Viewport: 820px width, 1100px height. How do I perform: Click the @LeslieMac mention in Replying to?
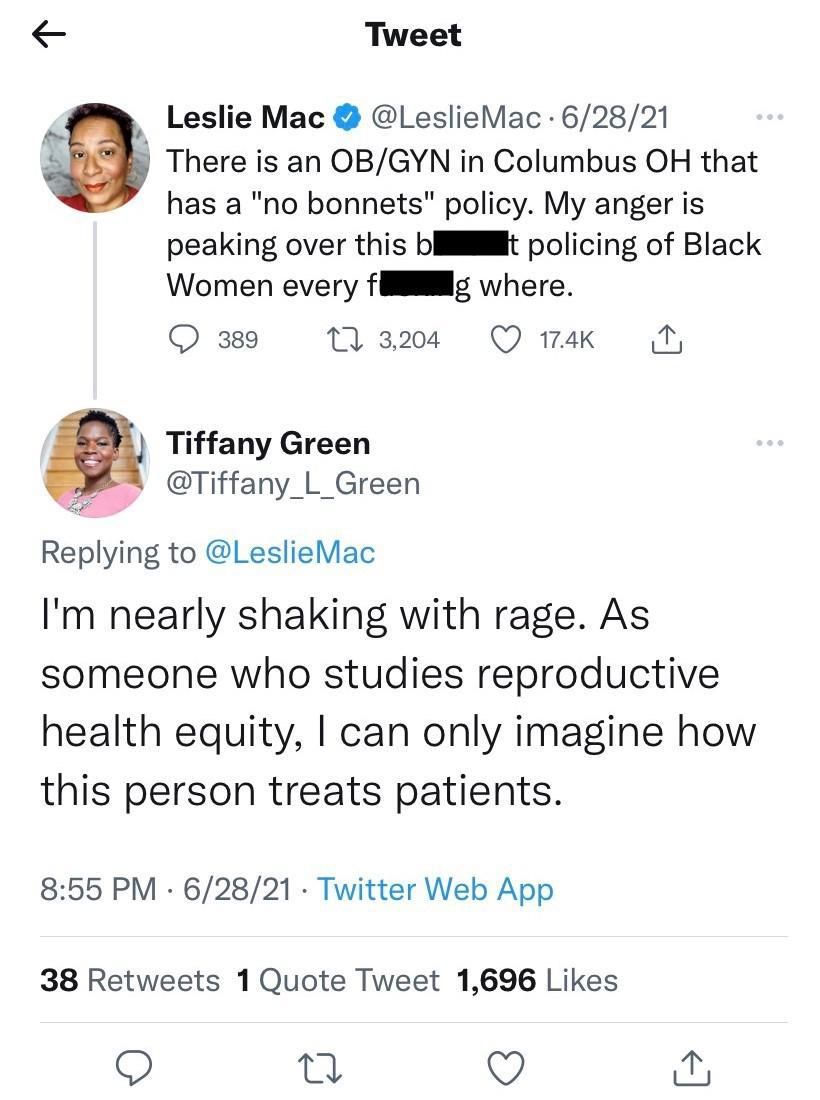click(289, 552)
